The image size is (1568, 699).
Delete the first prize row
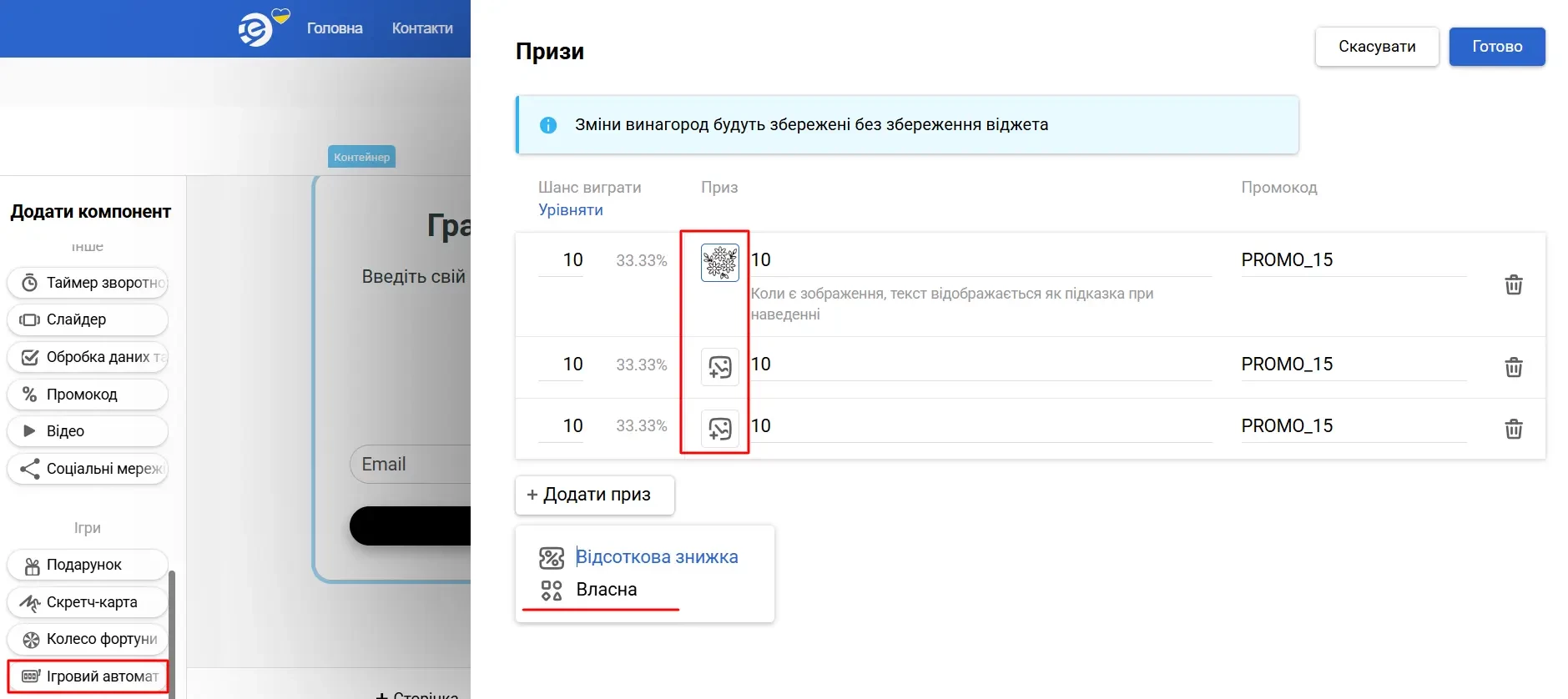(x=1513, y=284)
